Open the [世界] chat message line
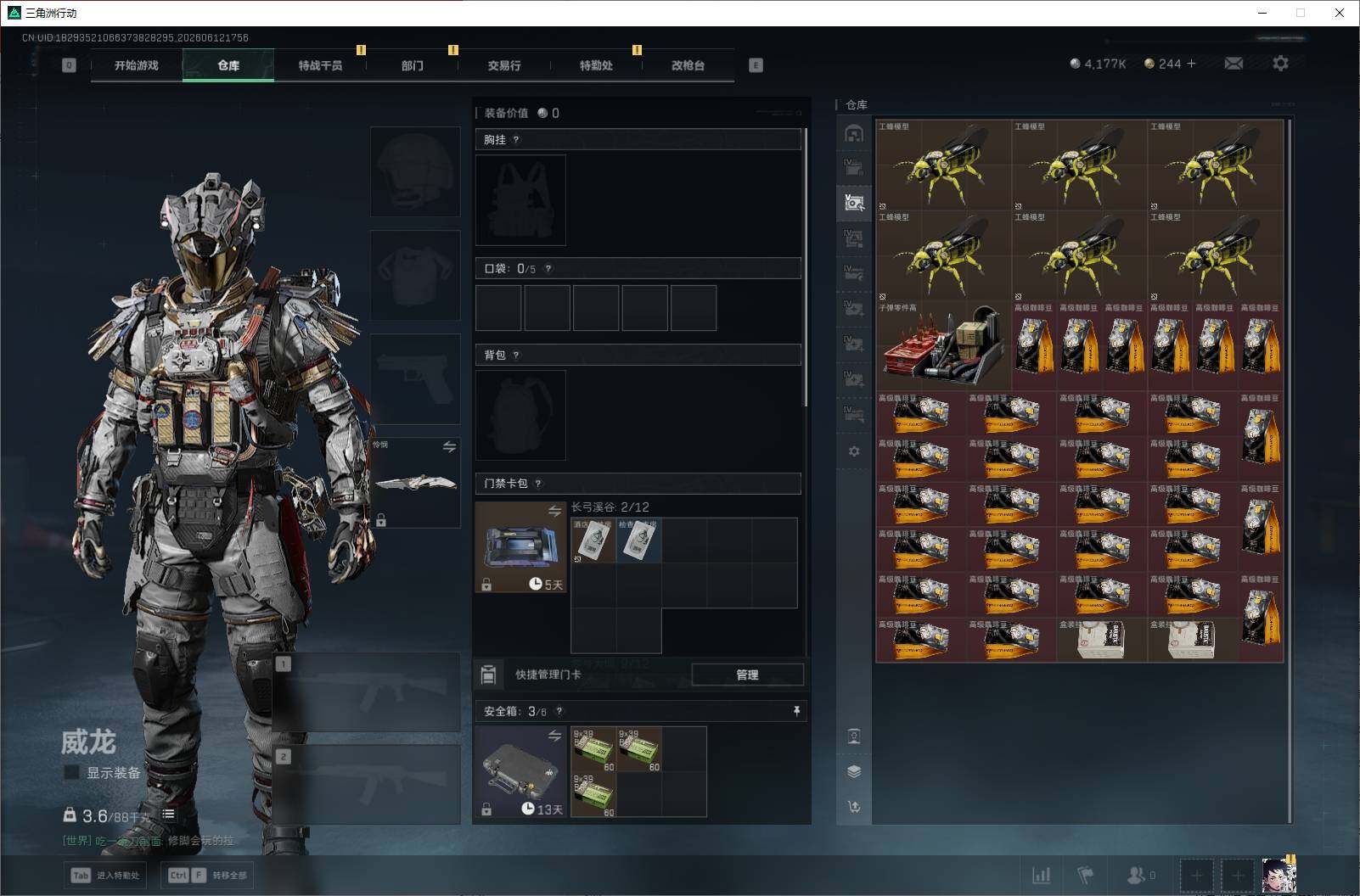The image size is (1360, 896). point(148,840)
